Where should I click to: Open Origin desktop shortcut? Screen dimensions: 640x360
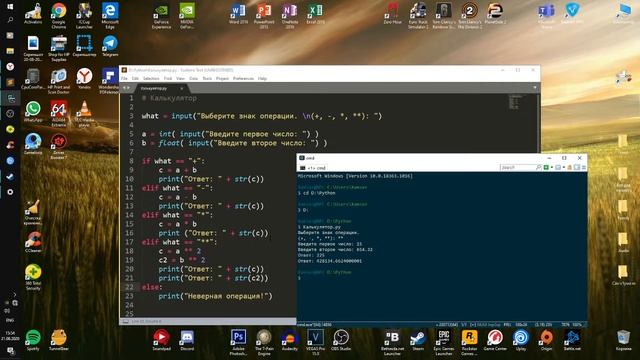click(x=546, y=340)
